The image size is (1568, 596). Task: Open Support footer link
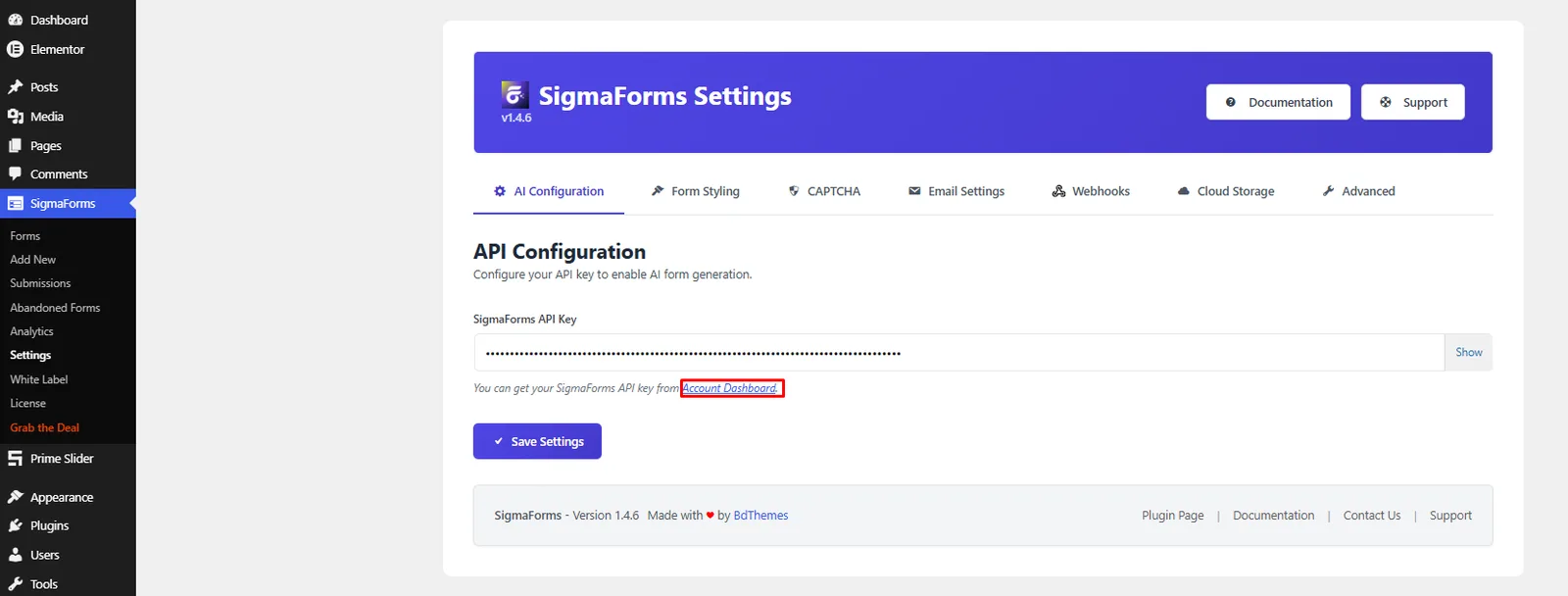(1450, 516)
